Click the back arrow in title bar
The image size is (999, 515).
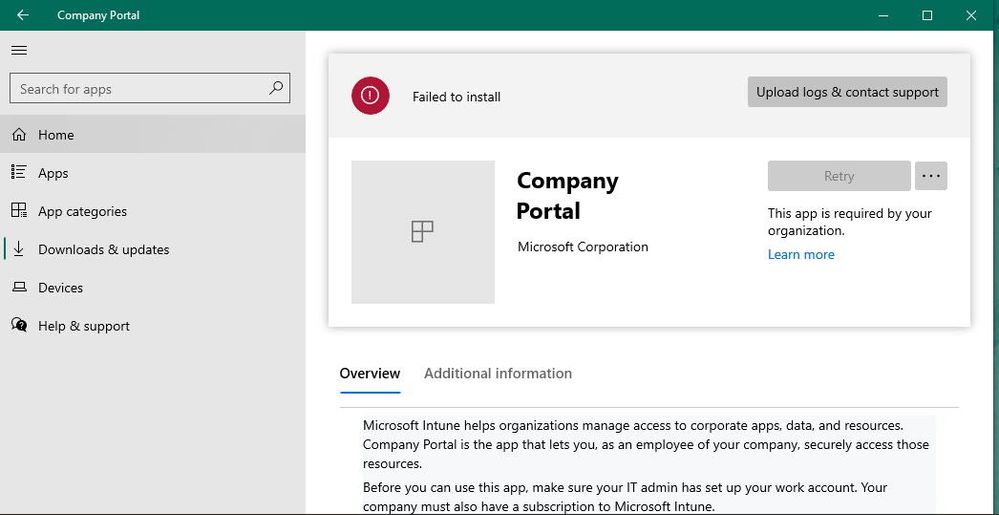click(22, 15)
